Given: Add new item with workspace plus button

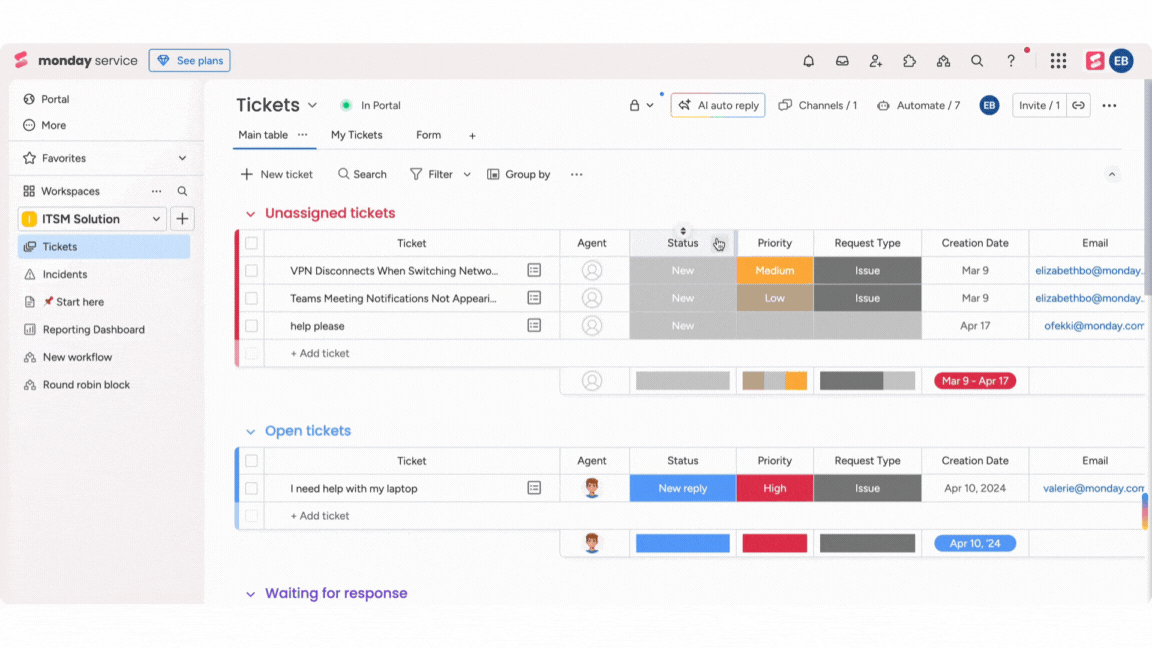Looking at the screenshot, I should click(x=182, y=219).
